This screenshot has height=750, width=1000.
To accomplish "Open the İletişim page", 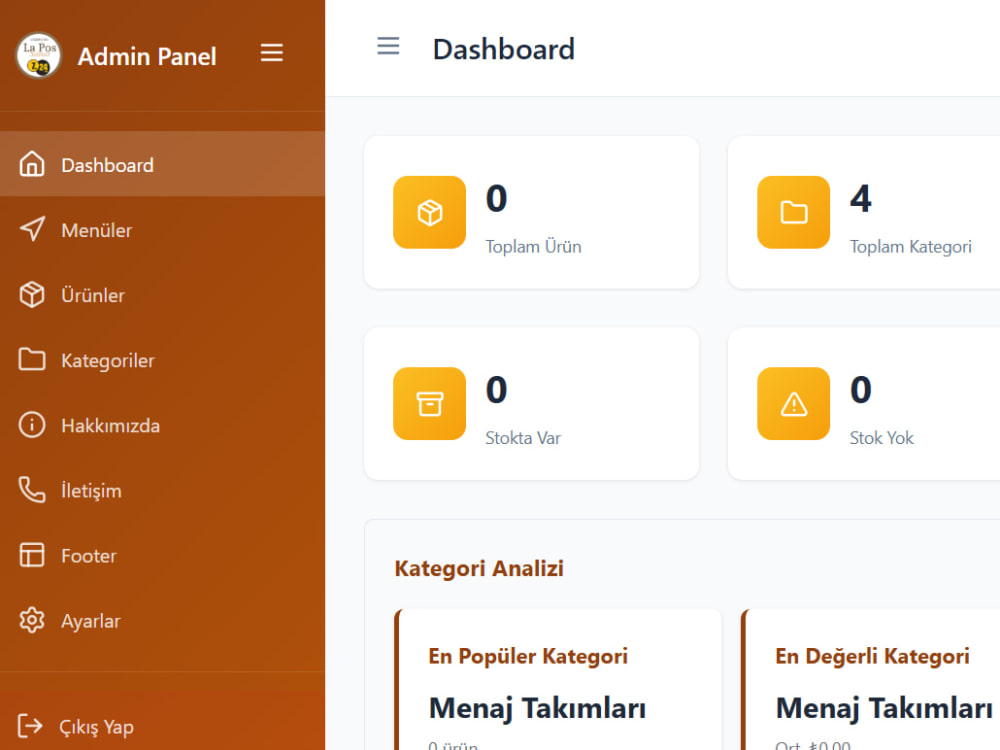I will pos(162,490).
